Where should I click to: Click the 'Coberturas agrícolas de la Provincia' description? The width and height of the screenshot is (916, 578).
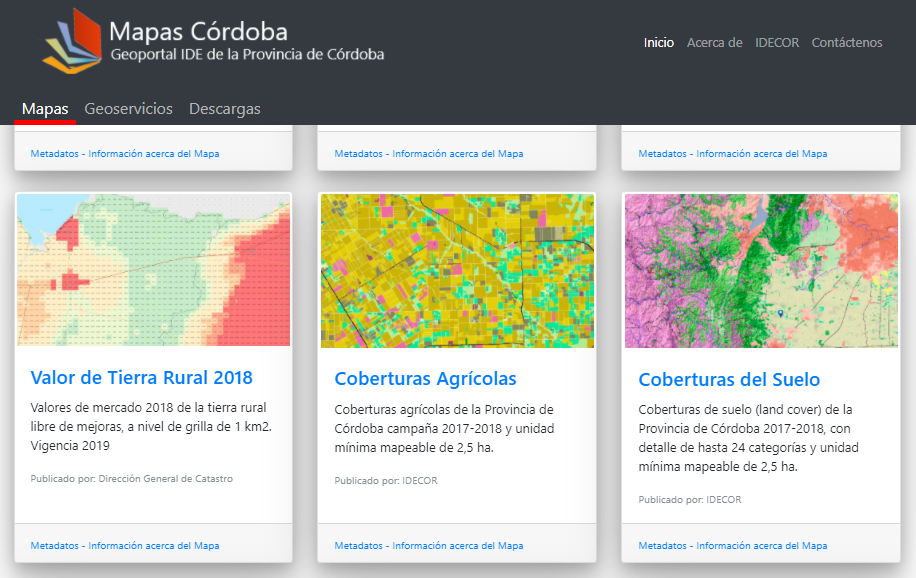pos(444,428)
